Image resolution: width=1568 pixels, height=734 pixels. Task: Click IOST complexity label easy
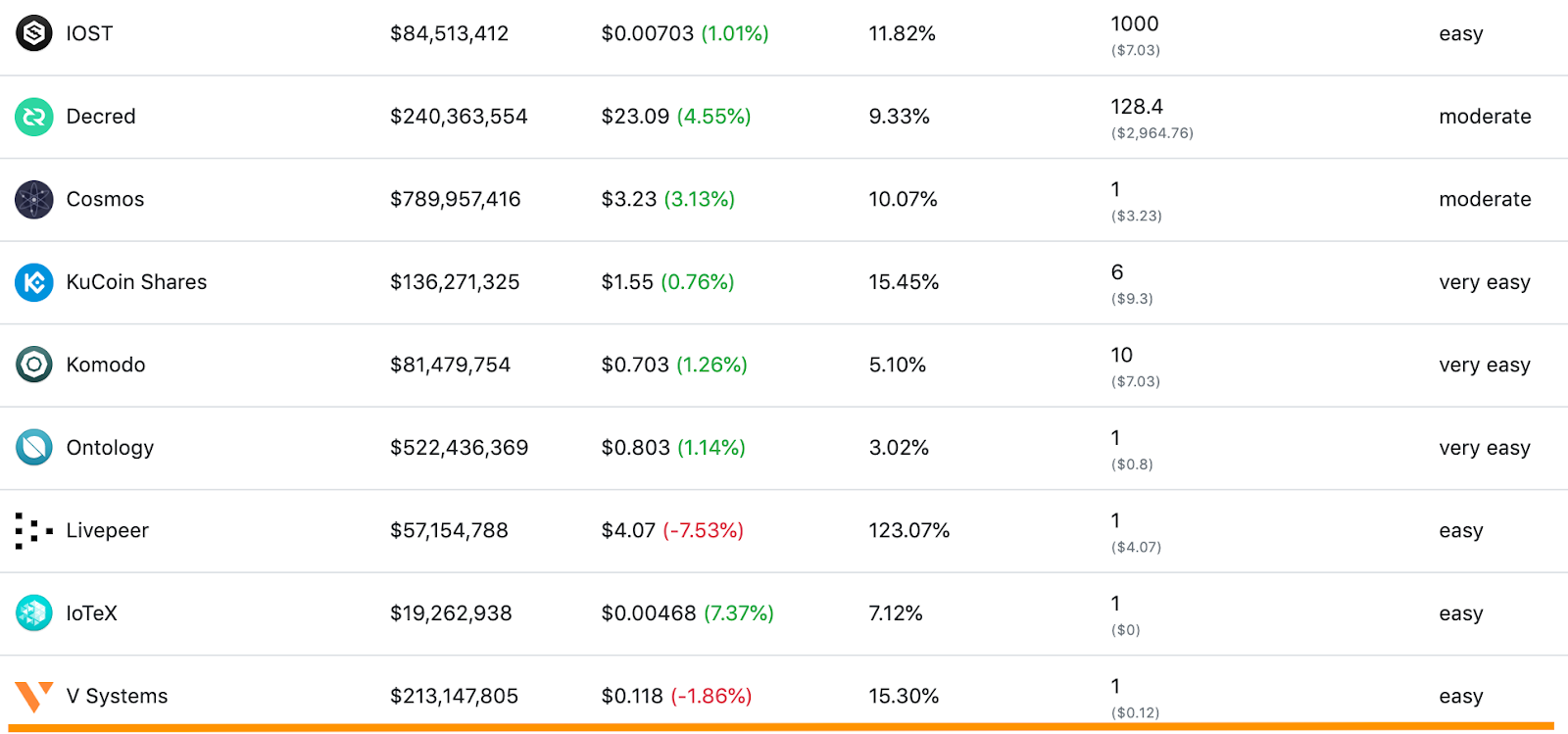point(1461,34)
